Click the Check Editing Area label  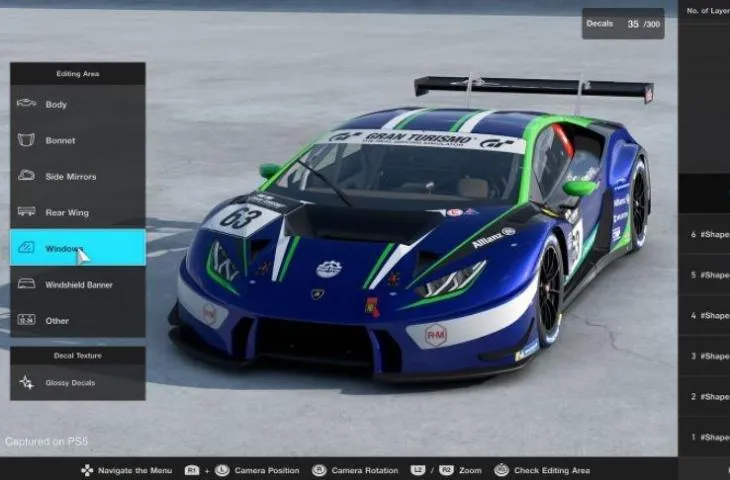(x=552, y=471)
